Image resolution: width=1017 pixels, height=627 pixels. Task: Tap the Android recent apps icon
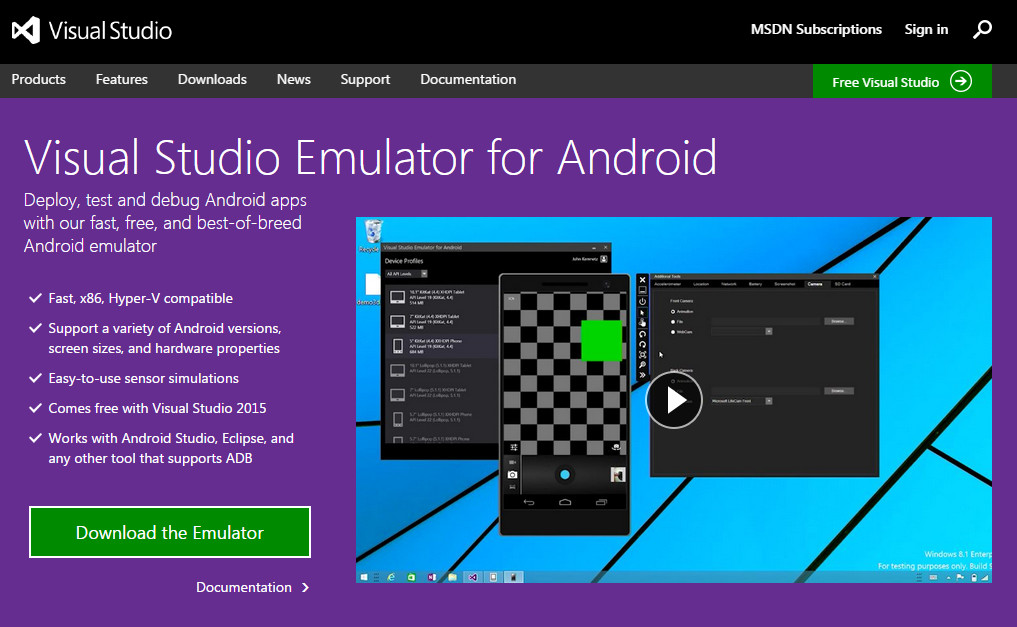pyautogui.click(x=601, y=503)
